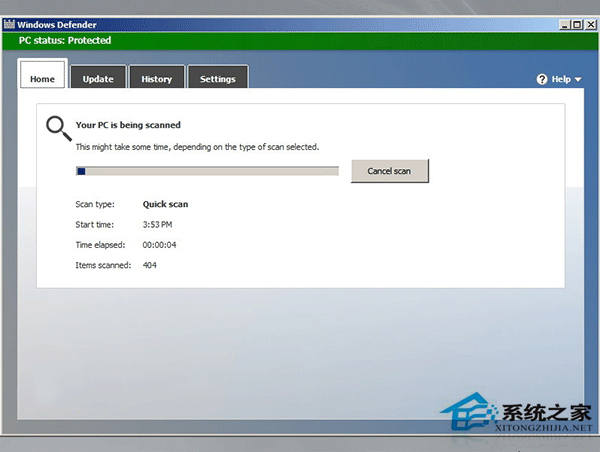This screenshot has height=452, width=600.
Task: Click the 'This might take some time' description
Action: (197, 147)
